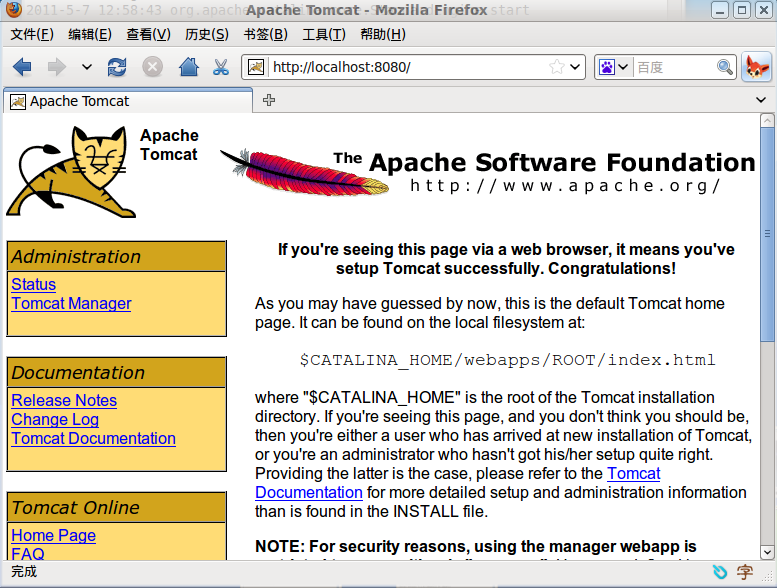Bookmark this page with the star icon
The height and width of the screenshot is (588, 777).
click(556, 67)
